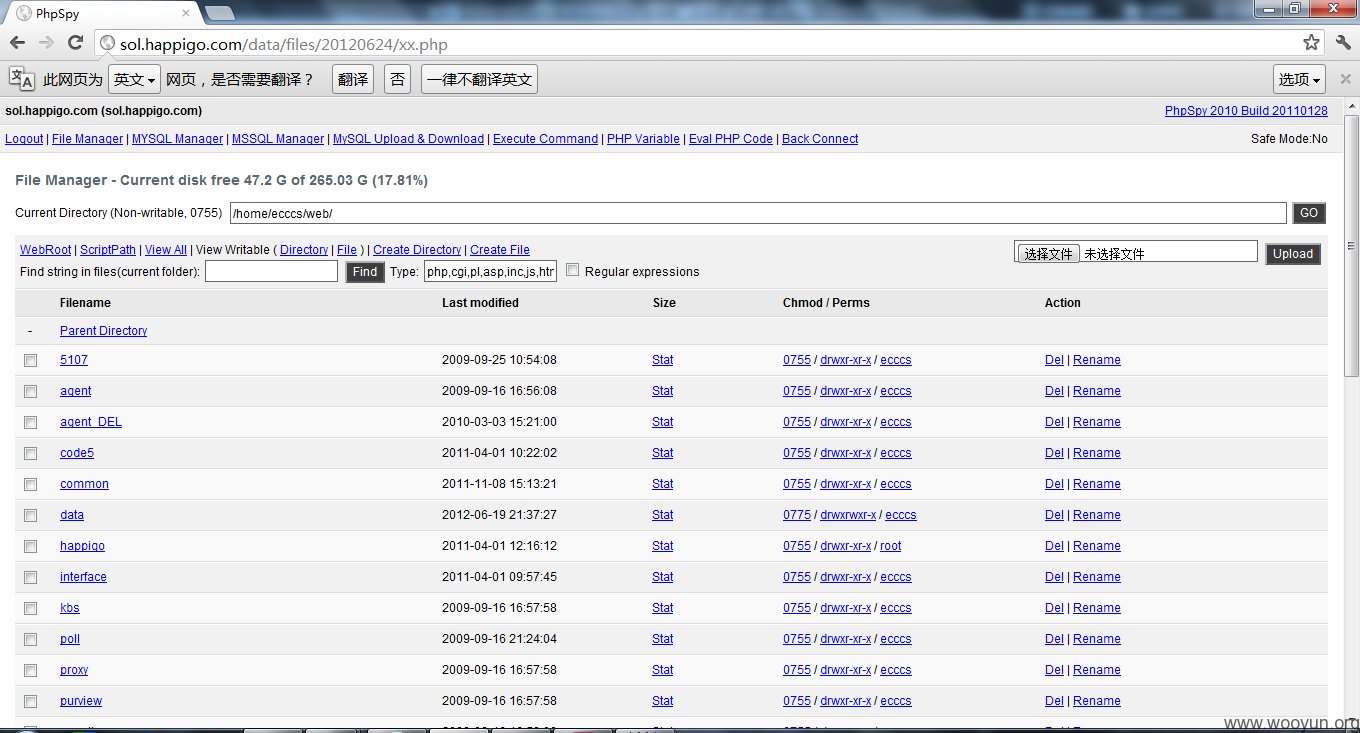The image size is (1360, 733).
Task: Open MYSQL Manager menu link
Action: (177, 139)
